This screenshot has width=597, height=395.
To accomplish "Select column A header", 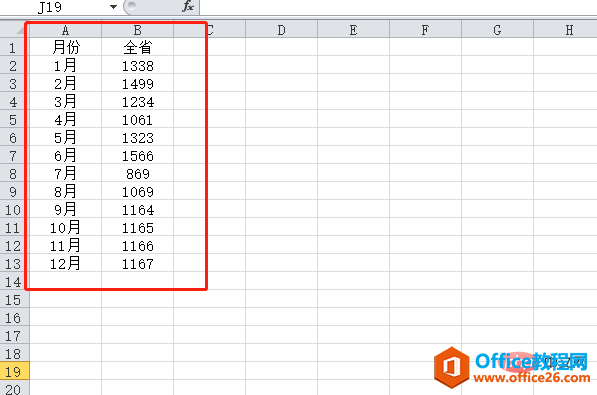I will [65, 30].
